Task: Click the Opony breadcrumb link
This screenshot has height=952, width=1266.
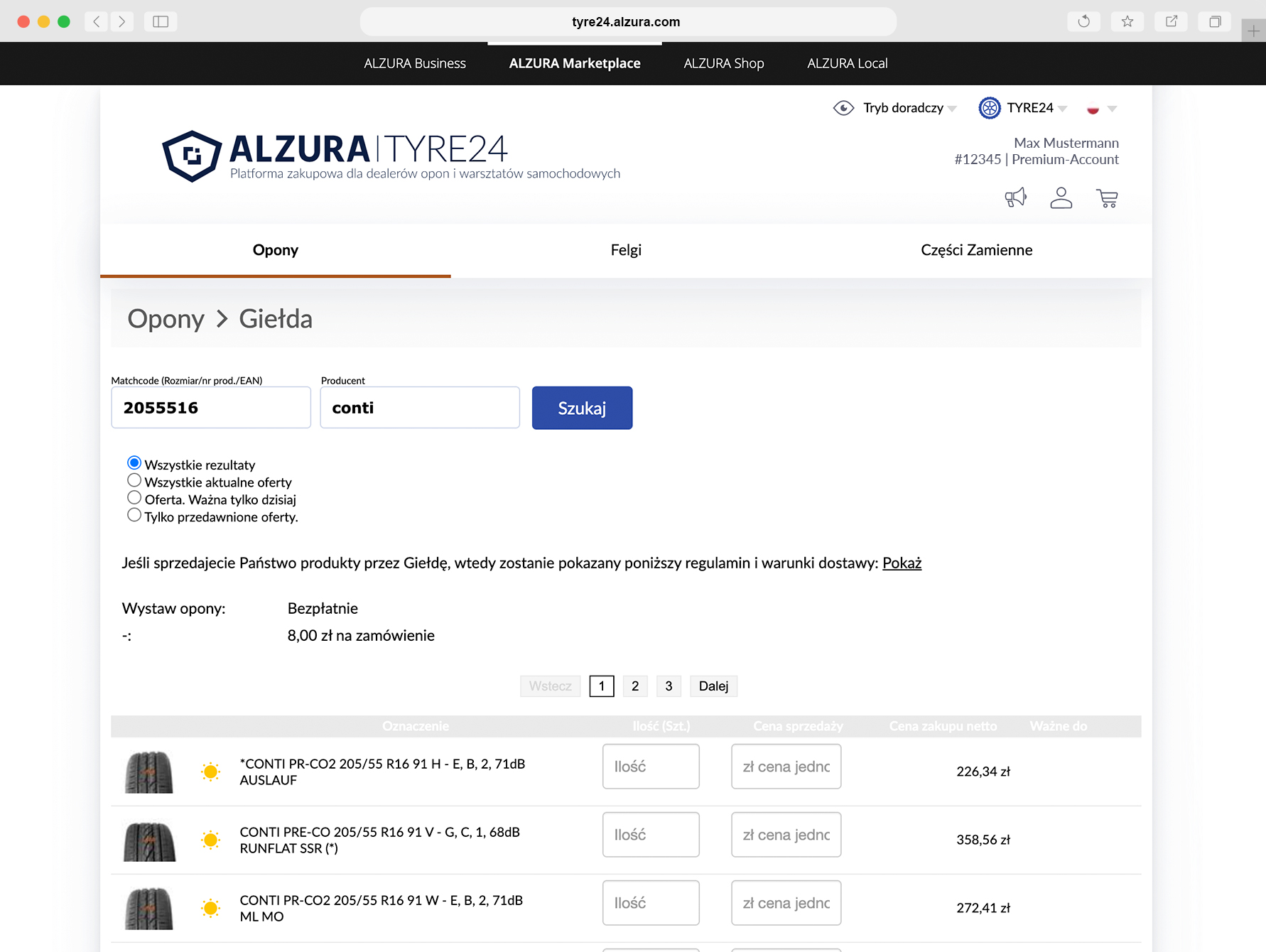Action: [x=166, y=319]
